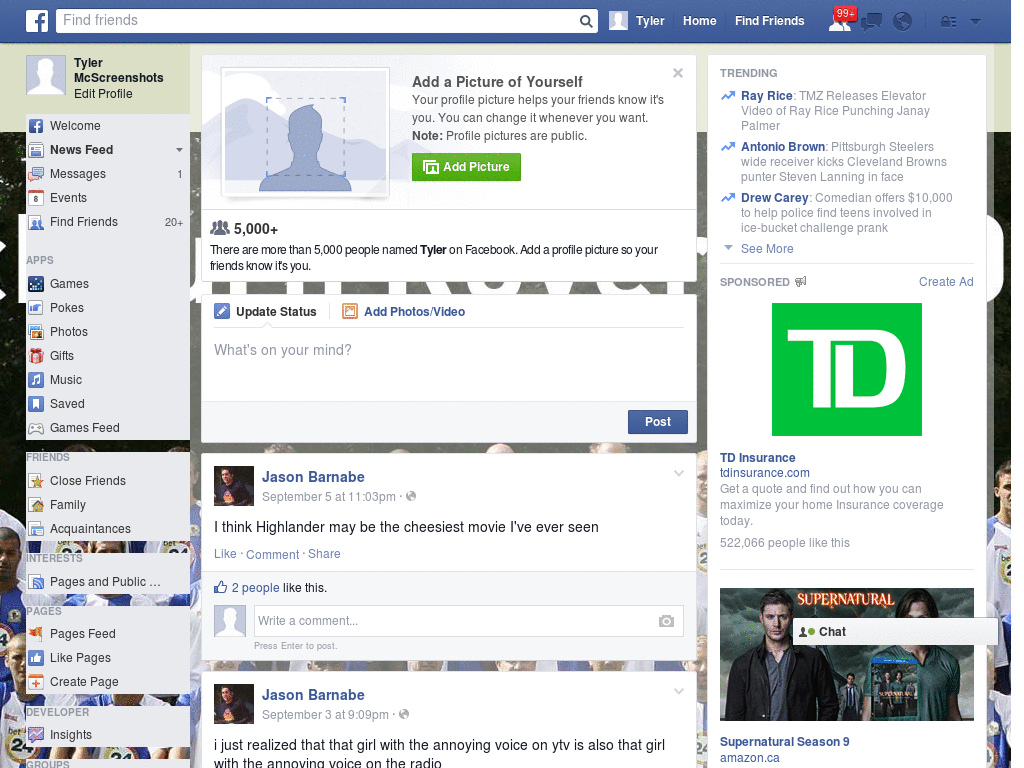Click the Insights chart icon

36,735
